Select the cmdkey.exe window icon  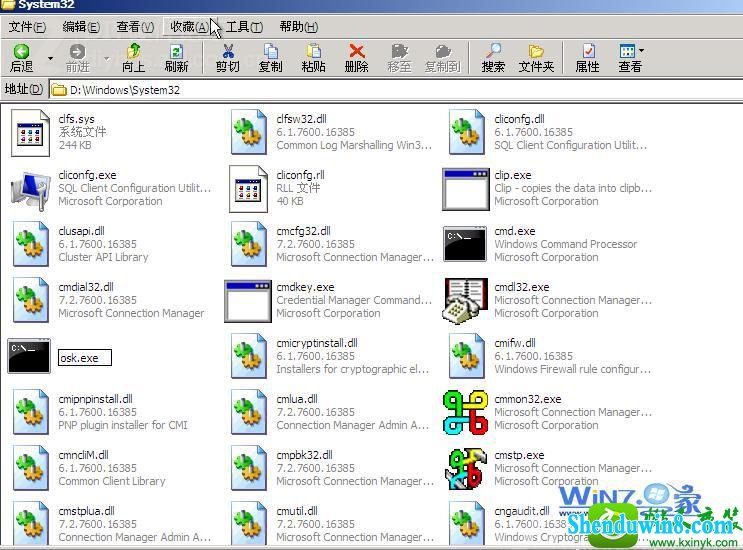pyautogui.click(x=248, y=301)
